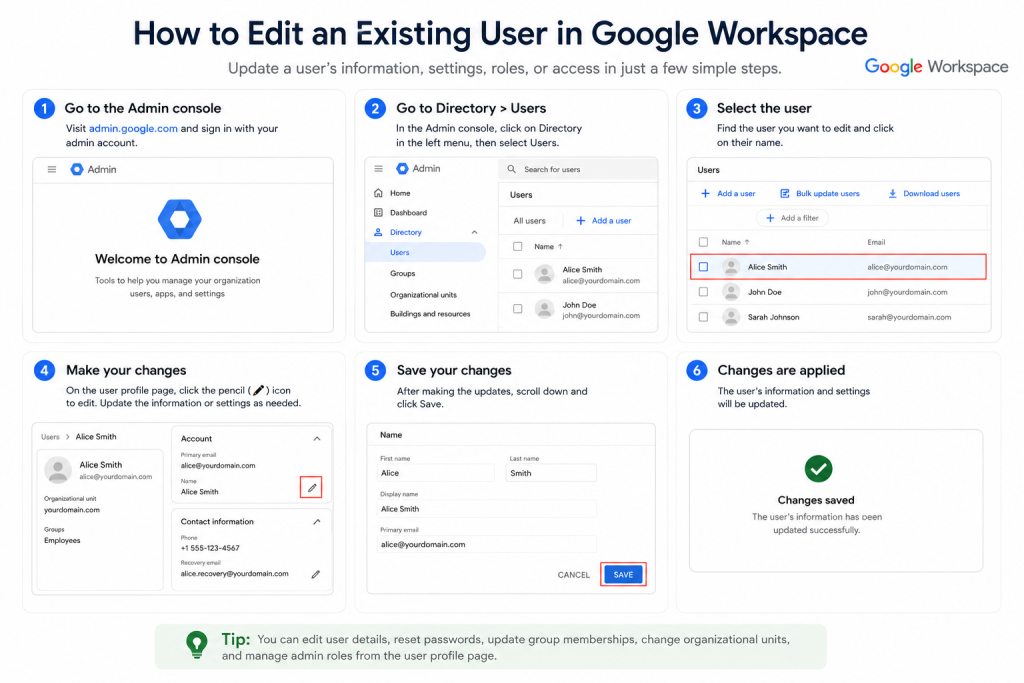The width and height of the screenshot is (1024, 683).
Task: Click the Admin logo in step 2 header
Action: [x=403, y=168]
